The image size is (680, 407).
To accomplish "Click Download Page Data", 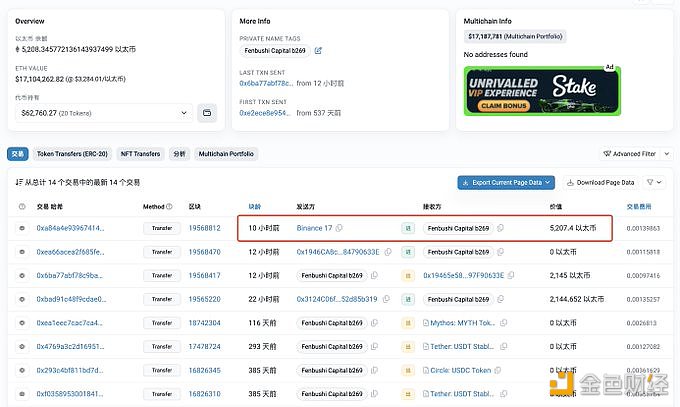I will tap(601, 183).
